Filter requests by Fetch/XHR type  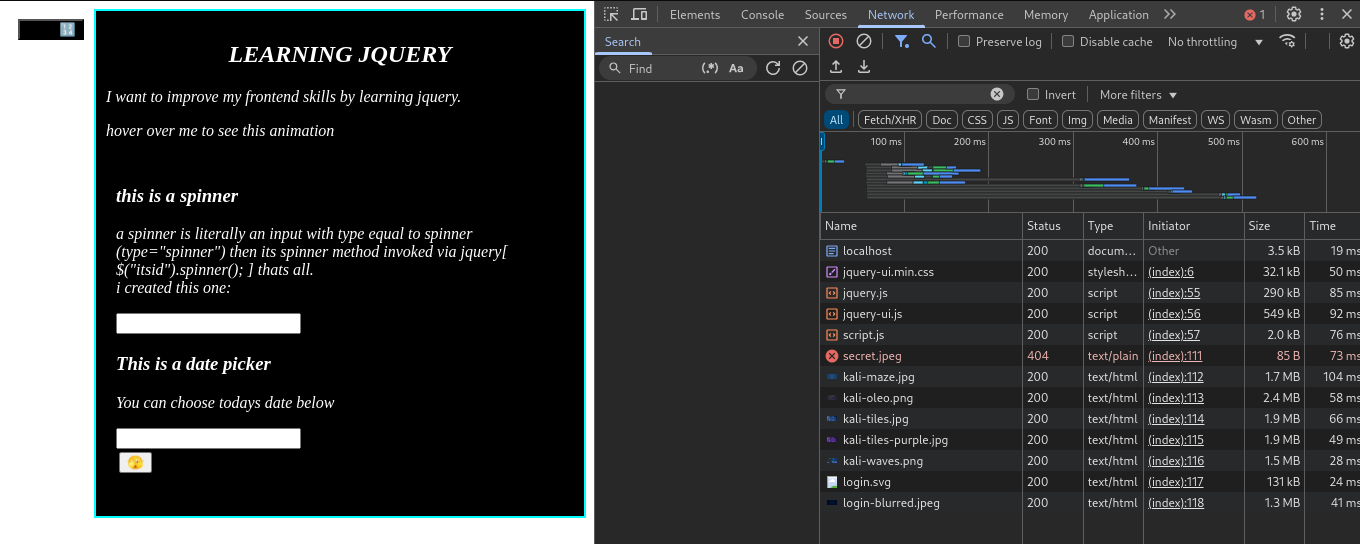(x=889, y=120)
